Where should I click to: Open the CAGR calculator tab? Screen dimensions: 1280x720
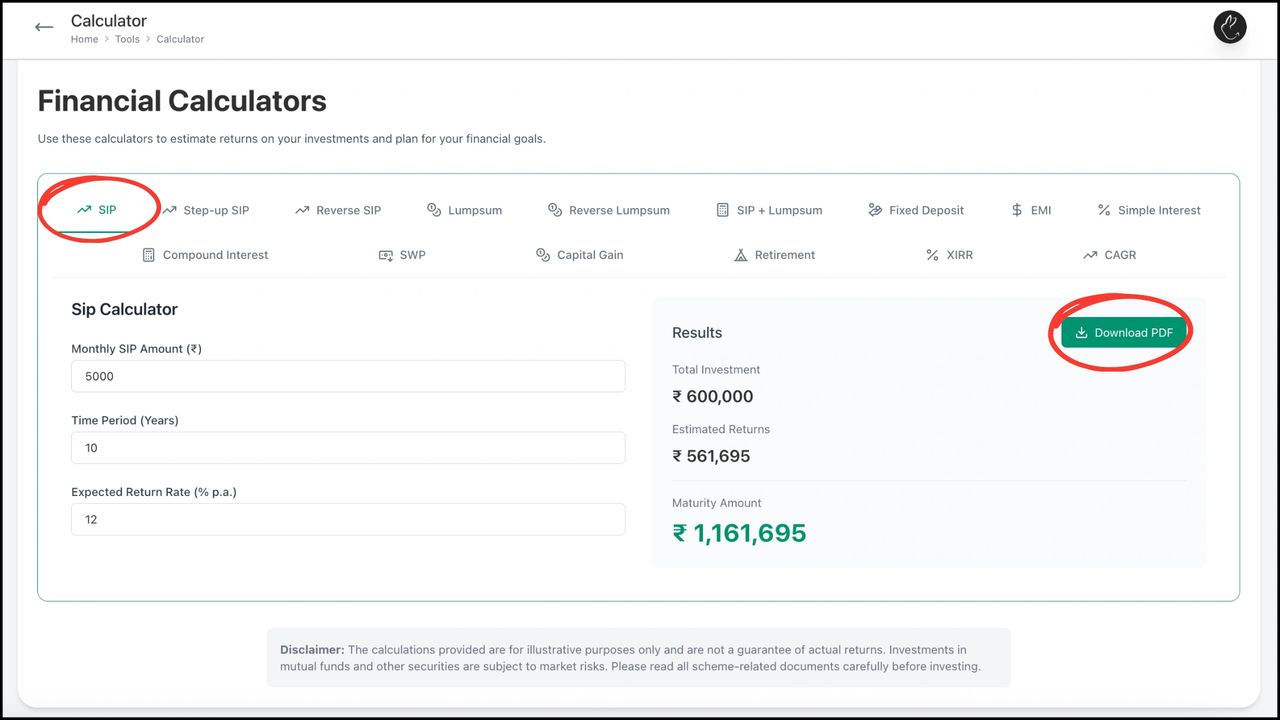(x=1109, y=255)
